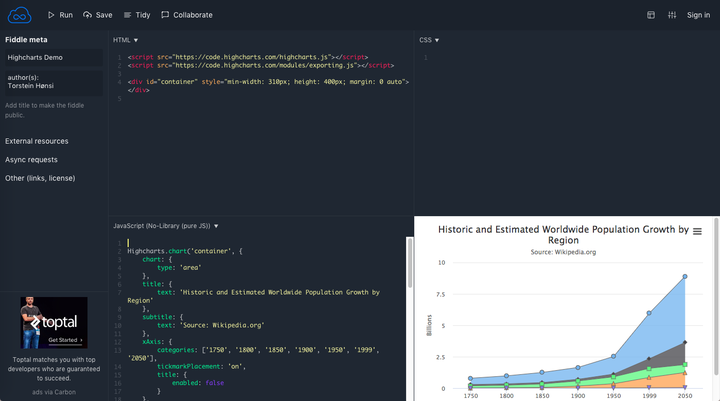Click the Toptal ad image
The image size is (720, 401).
(54, 322)
